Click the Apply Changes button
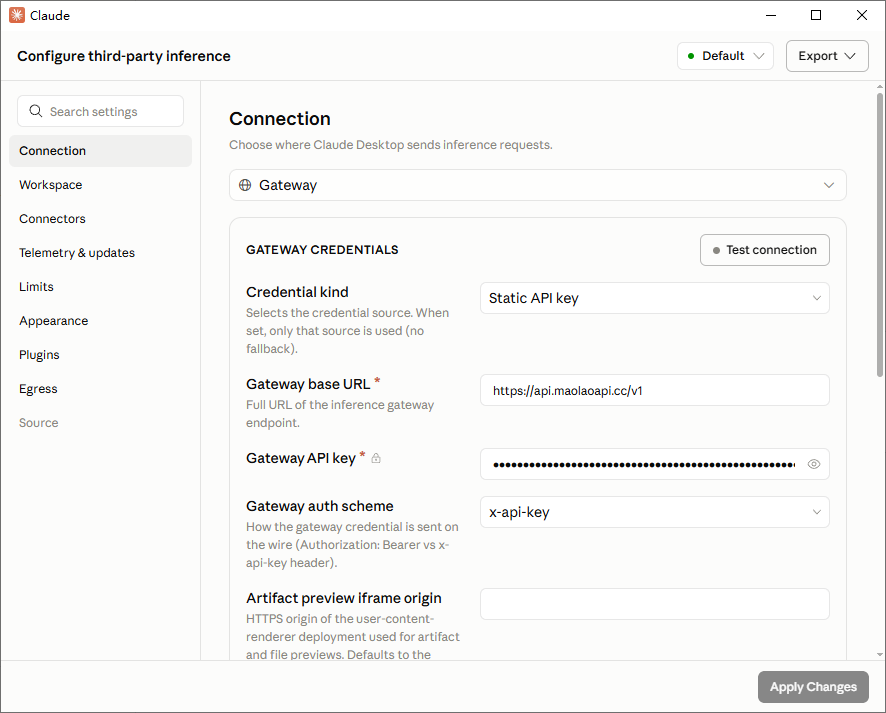 [x=813, y=686]
